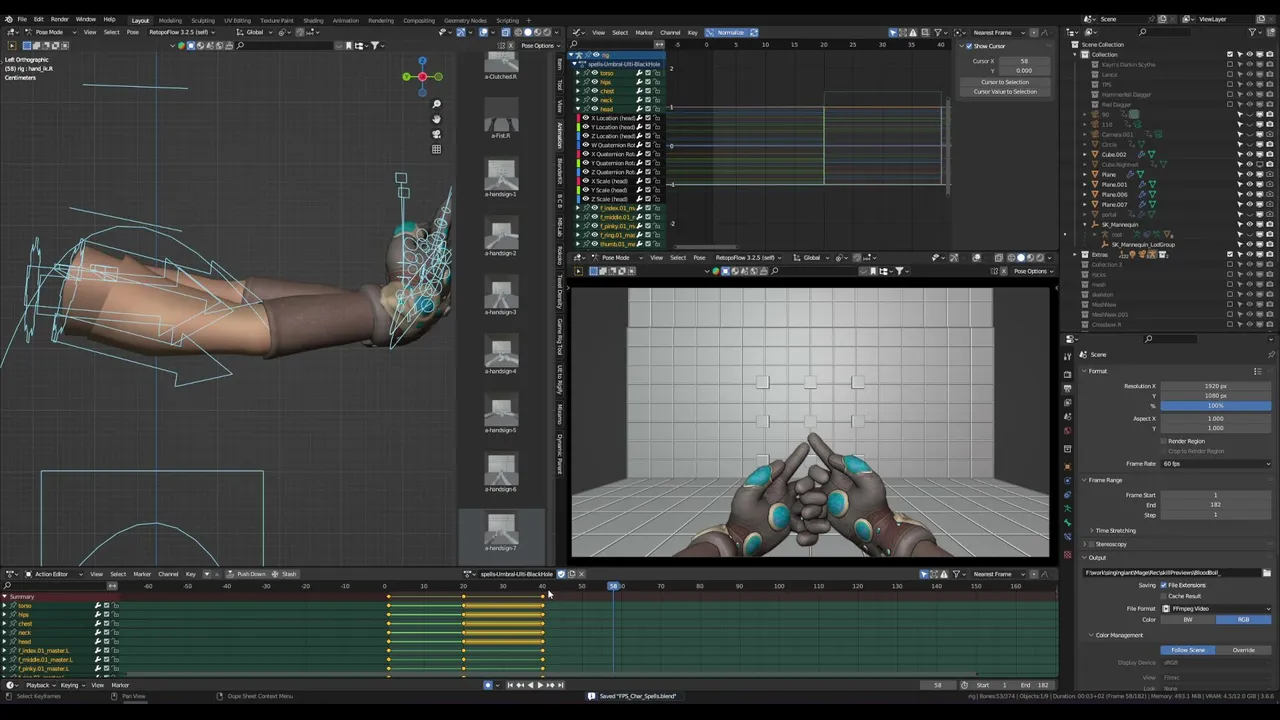The width and height of the screenshot is (1280, 720).
Task: Open the File menu
Action: click(x=22, y=19)
